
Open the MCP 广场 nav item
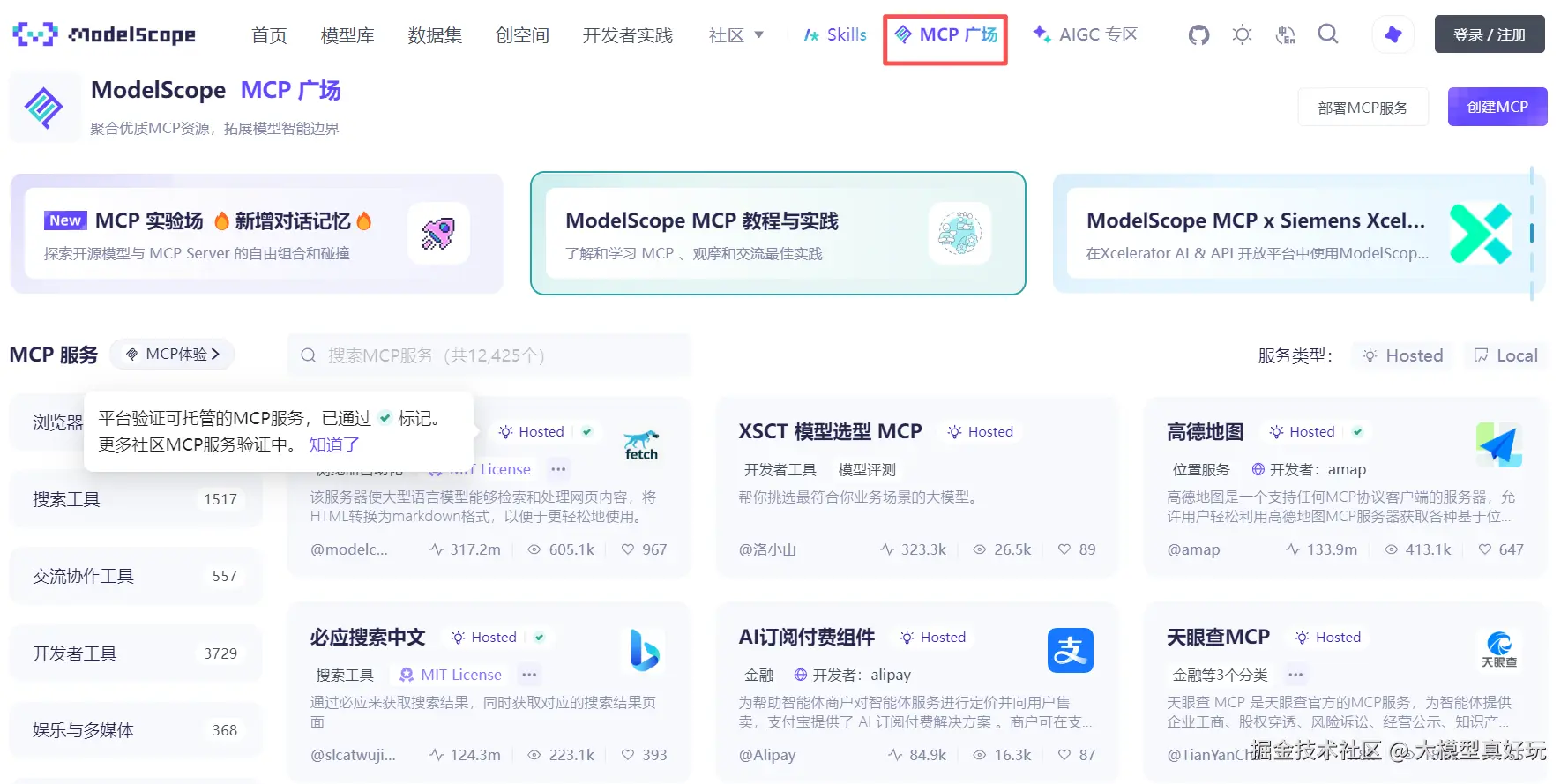[945, 35]
